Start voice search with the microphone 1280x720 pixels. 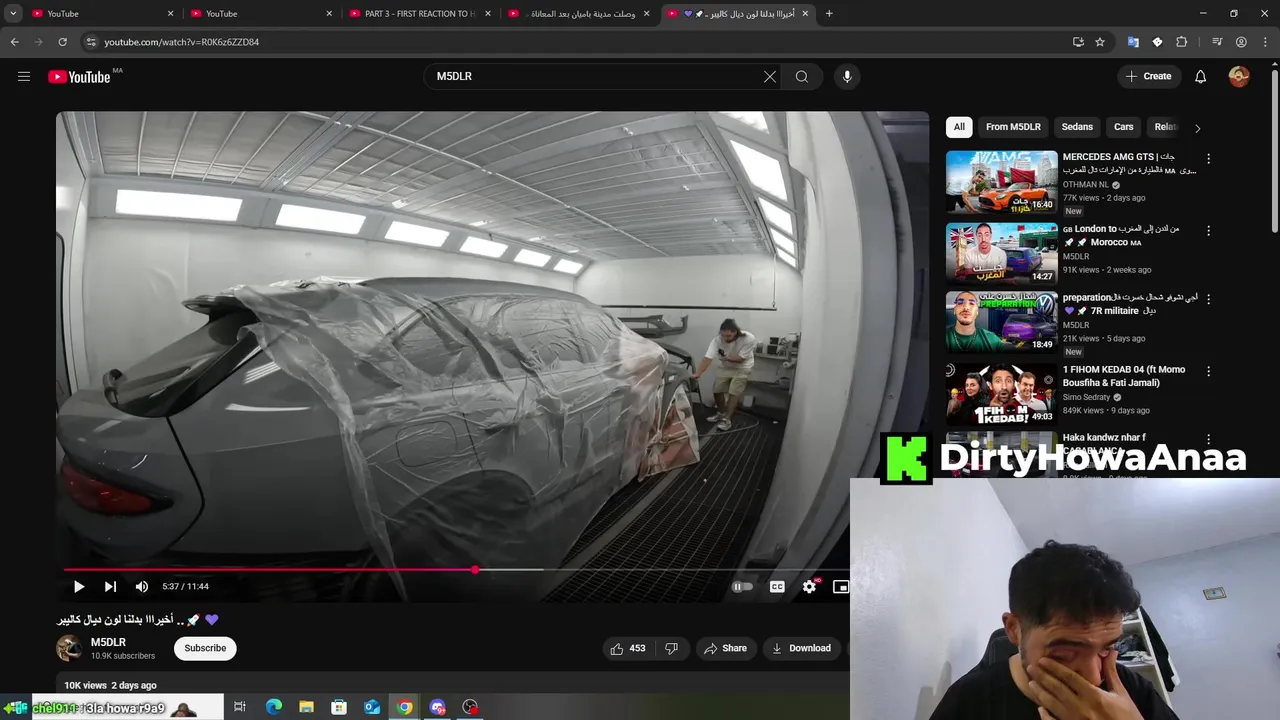[847, 76]
